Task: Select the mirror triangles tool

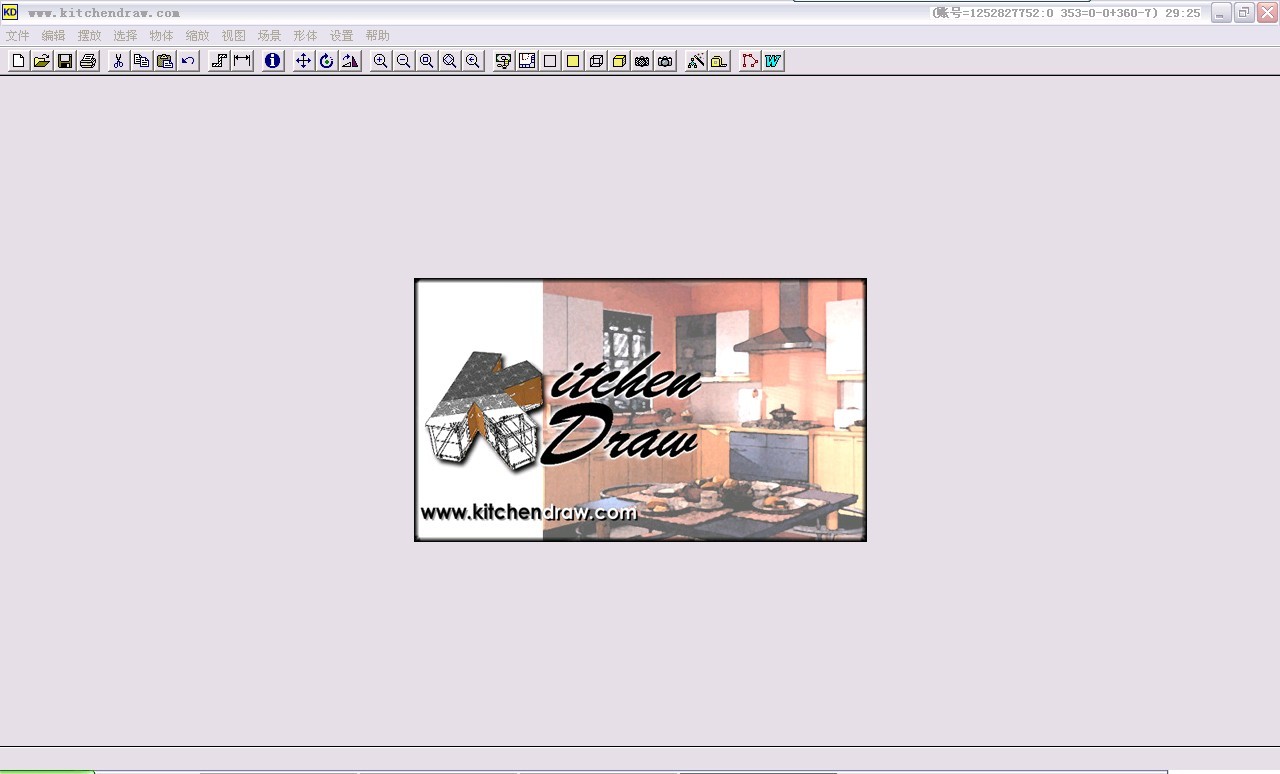Action: click(x=349, y=61)
